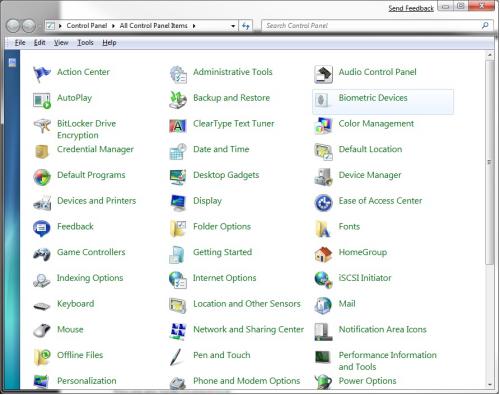
Task: Open the Edit menu
Action: (x=40, y=43)
